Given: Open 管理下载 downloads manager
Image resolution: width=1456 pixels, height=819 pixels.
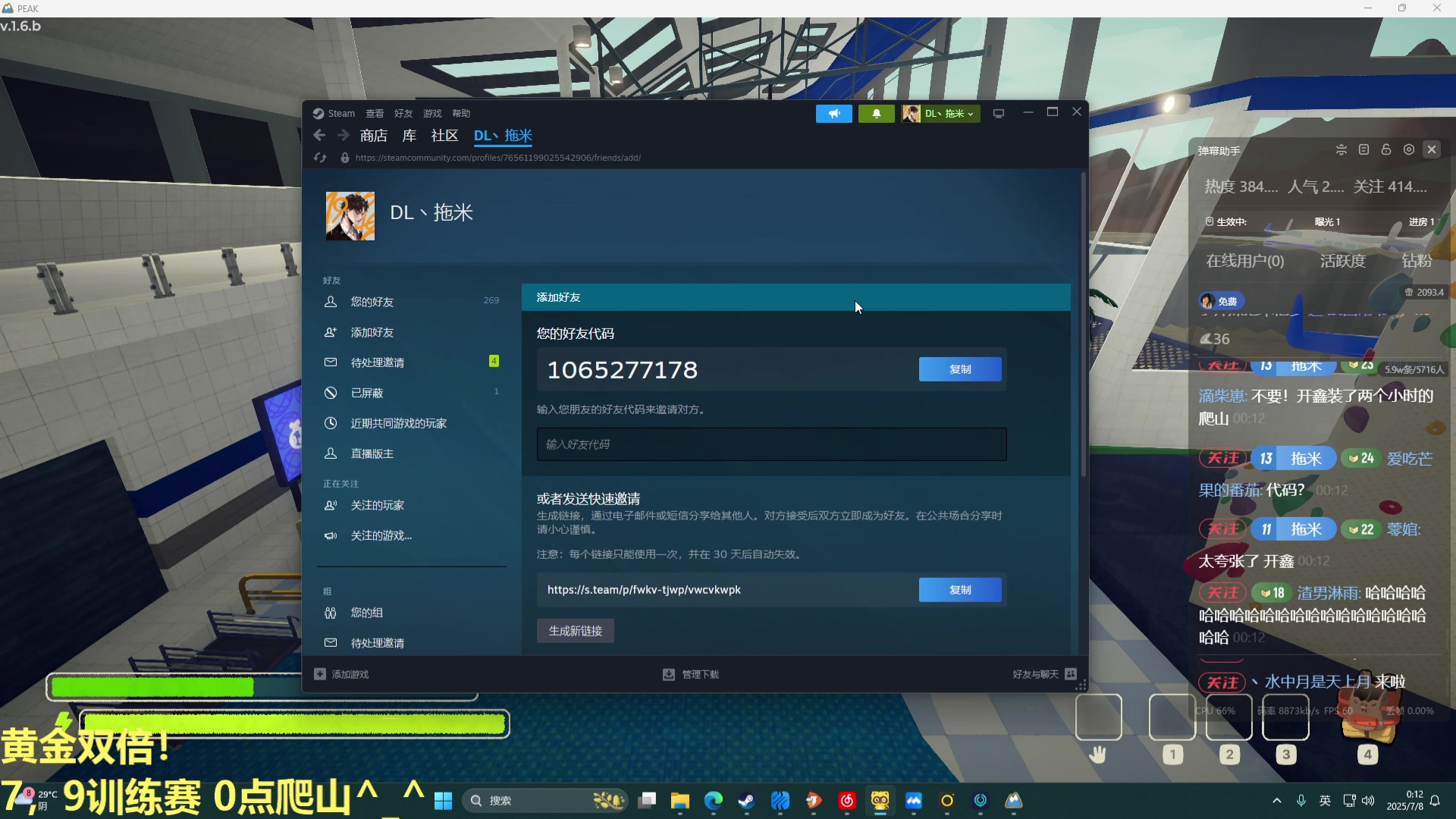Looking at the screenshot, I should click(691, 674).
